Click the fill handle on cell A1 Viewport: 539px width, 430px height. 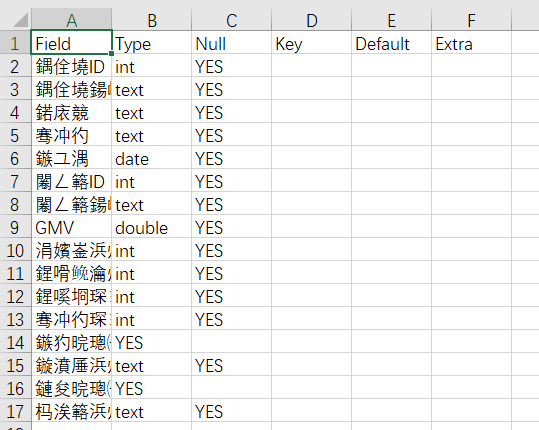[x=111, y=54]
